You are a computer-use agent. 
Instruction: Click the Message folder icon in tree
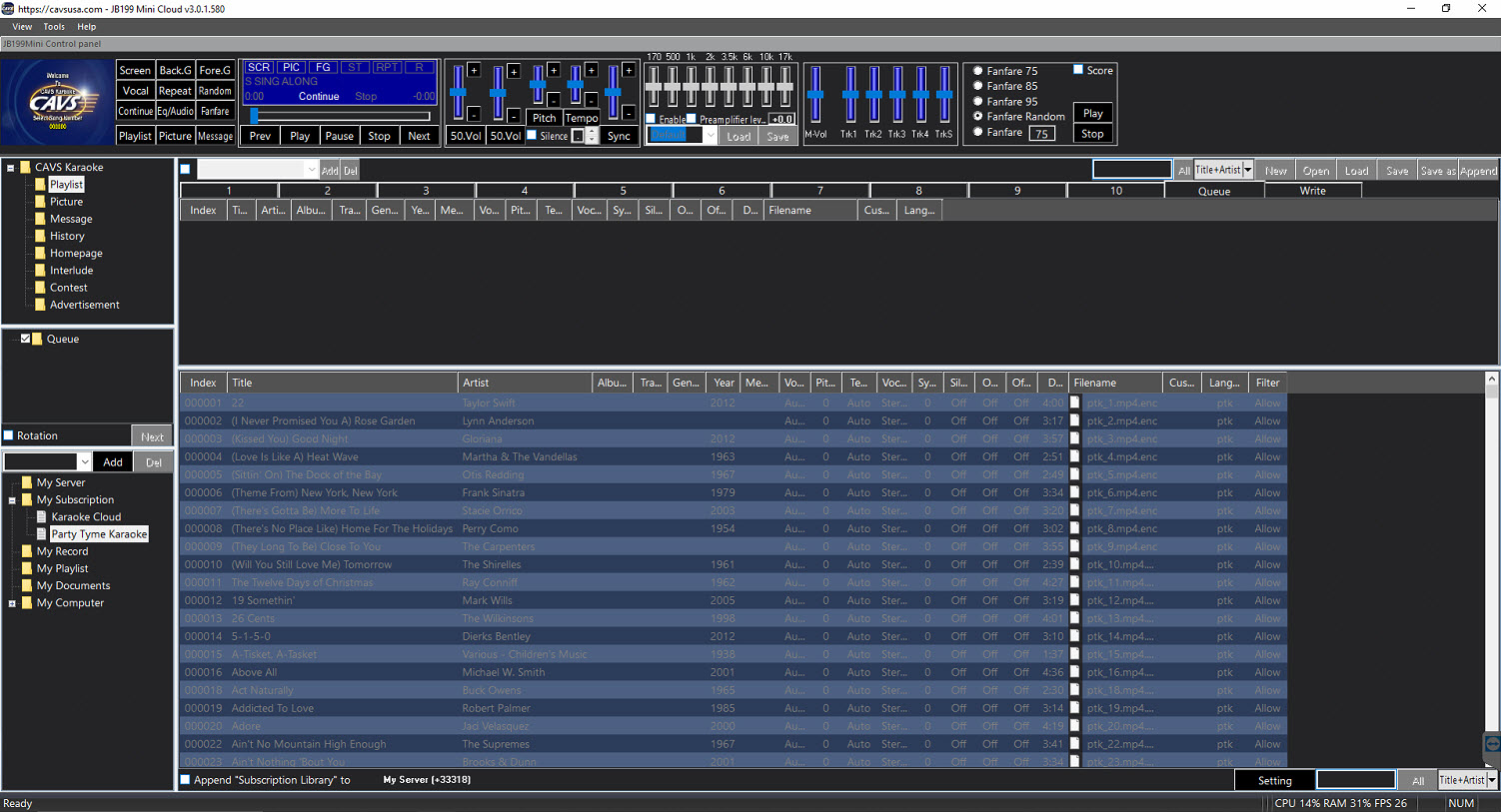(40, 219)
